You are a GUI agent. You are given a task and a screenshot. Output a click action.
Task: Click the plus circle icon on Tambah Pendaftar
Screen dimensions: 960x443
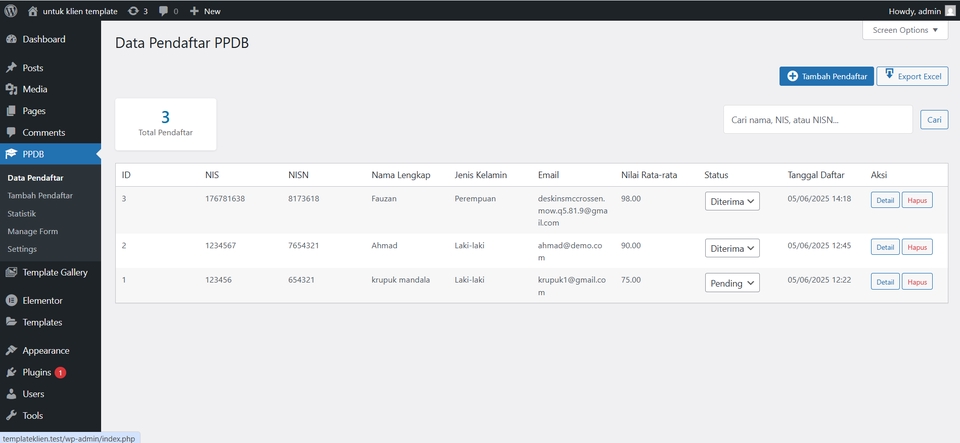point(792,76)
